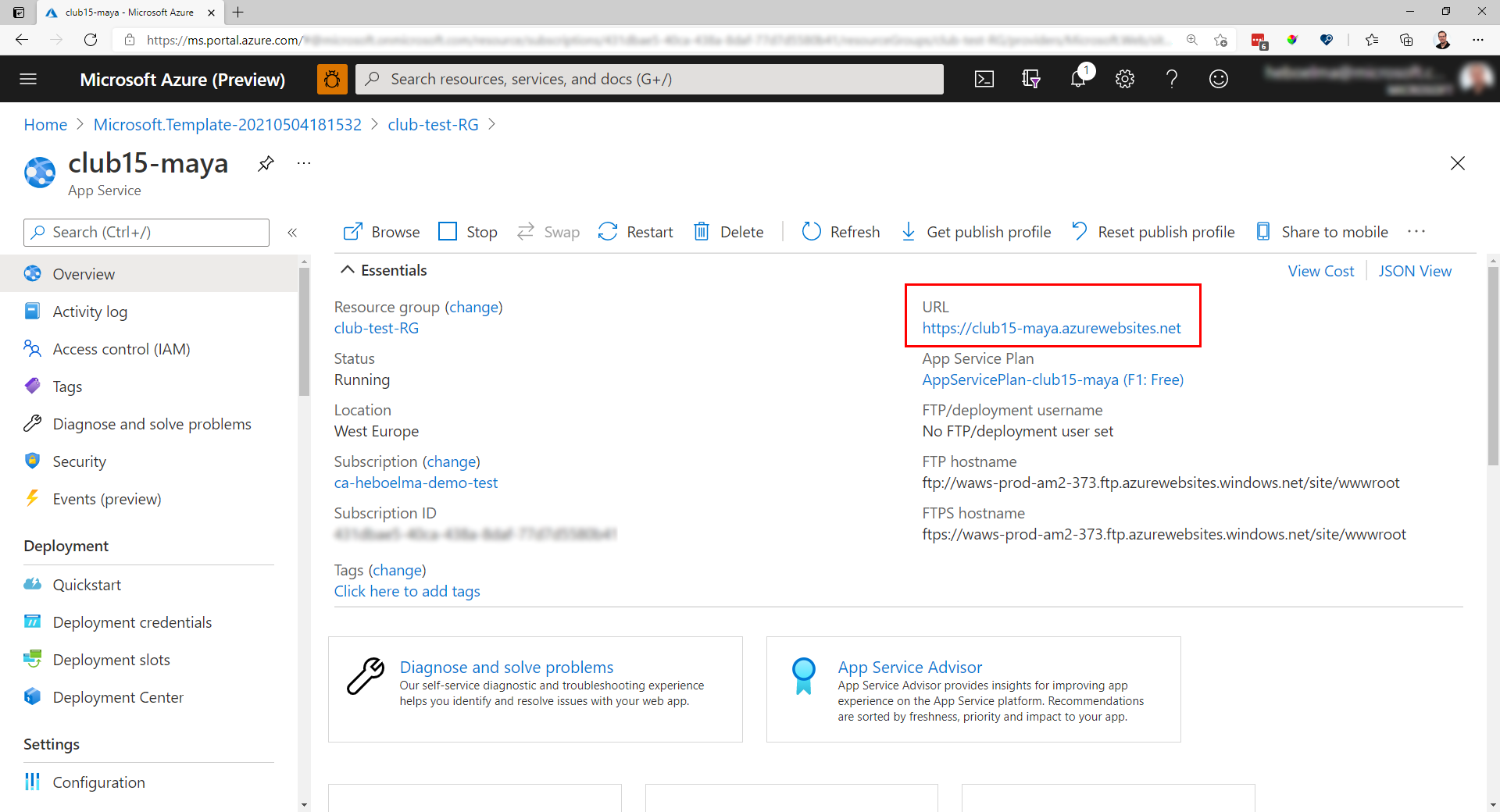Screen dimensions: 1500x812
Task: Change the resource group
Action: click(x=473, y=308)
